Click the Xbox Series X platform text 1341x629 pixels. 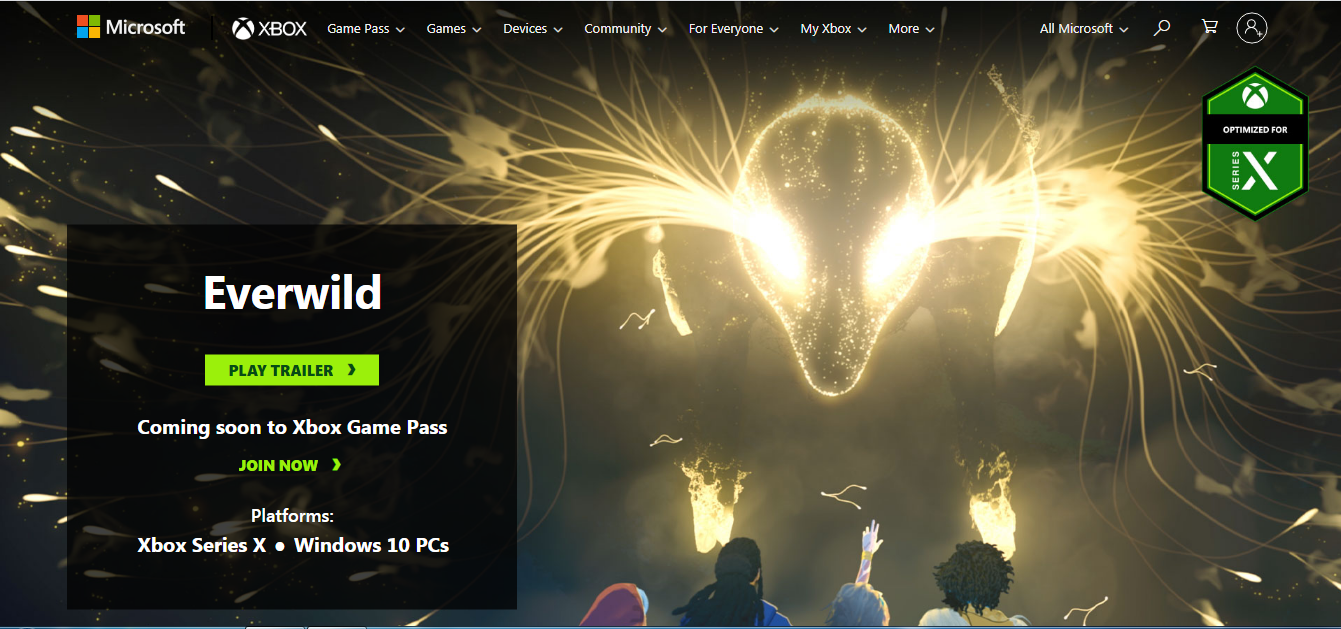201,545
